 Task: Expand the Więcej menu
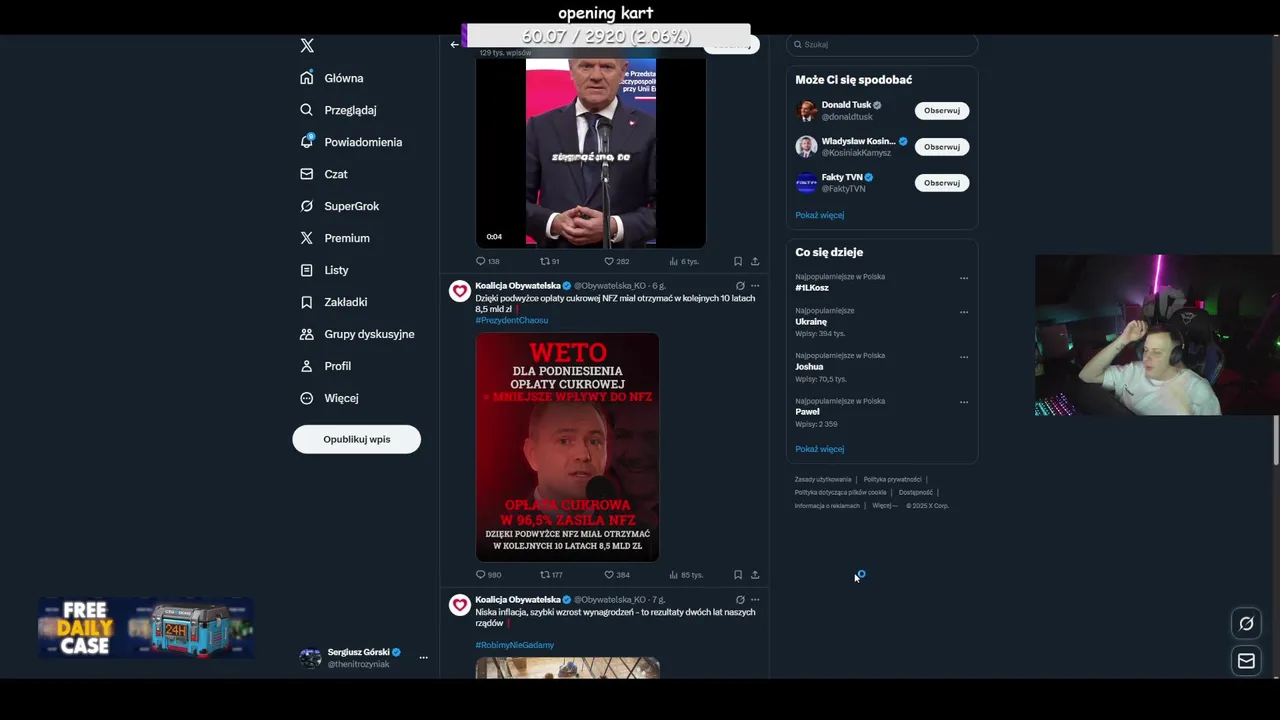click(x=329, y=398)
